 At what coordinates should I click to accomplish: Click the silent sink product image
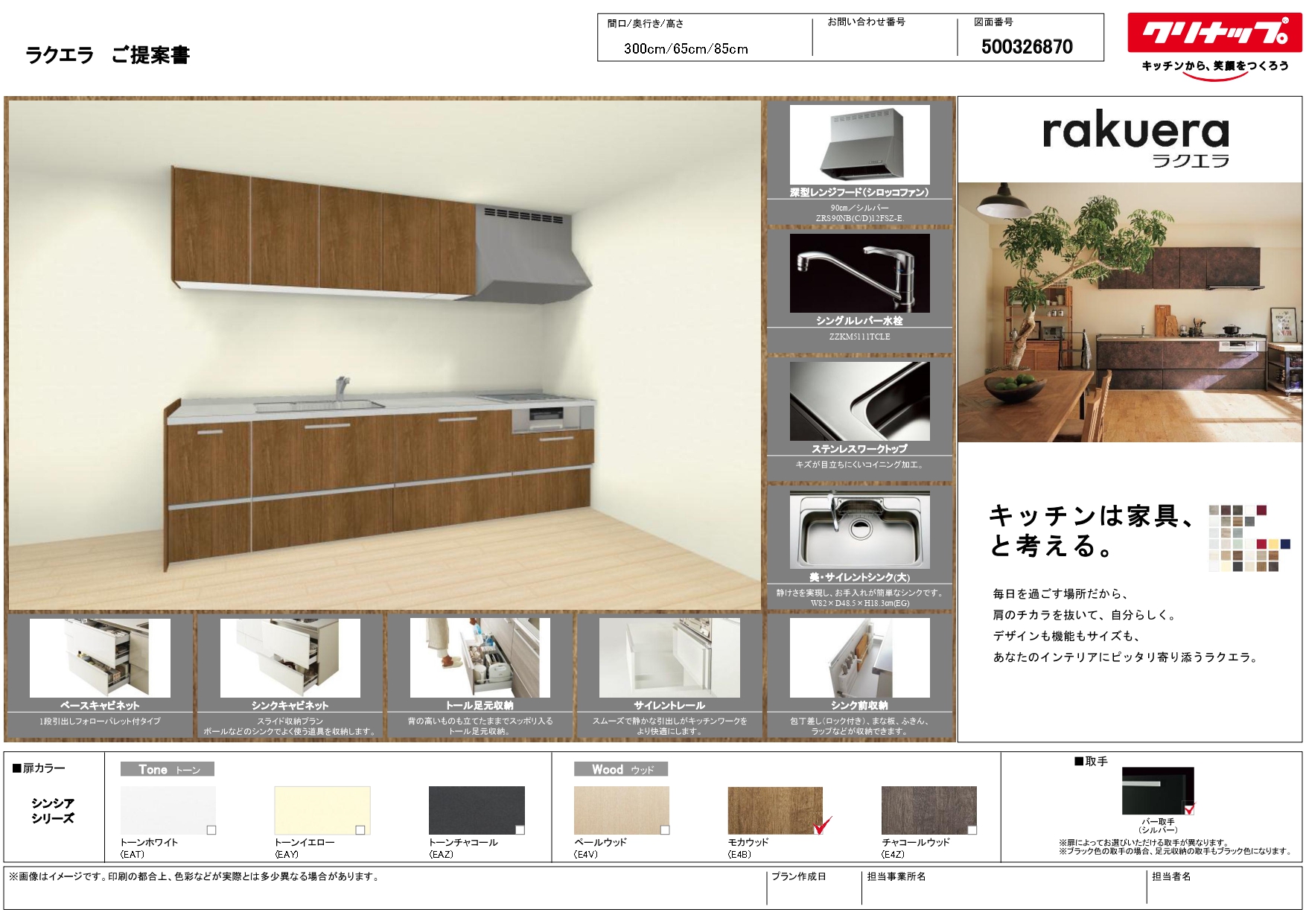pyautogui.click(x=859, y=529)
